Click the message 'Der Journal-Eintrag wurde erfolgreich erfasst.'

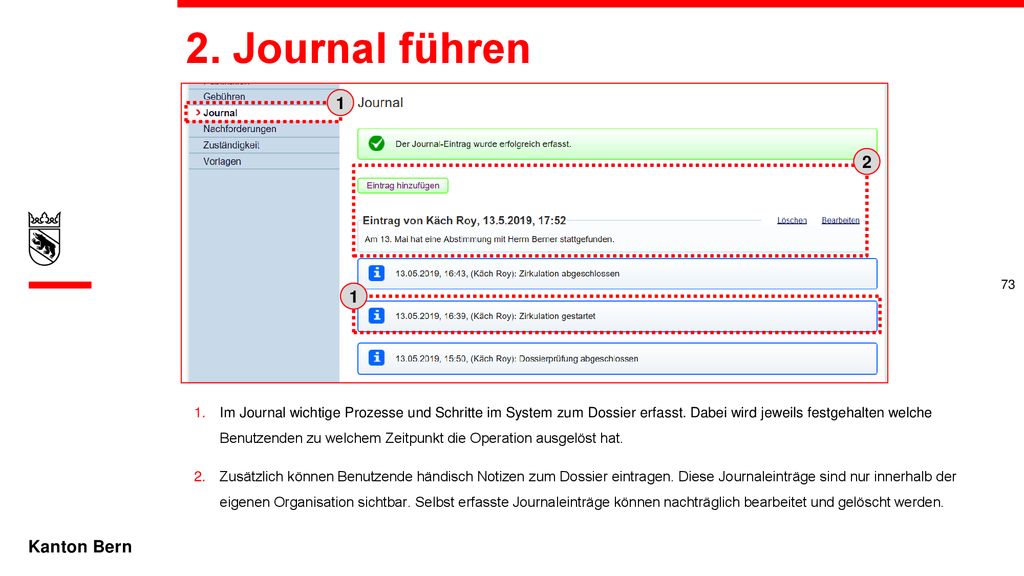click(x=483, y=144)
